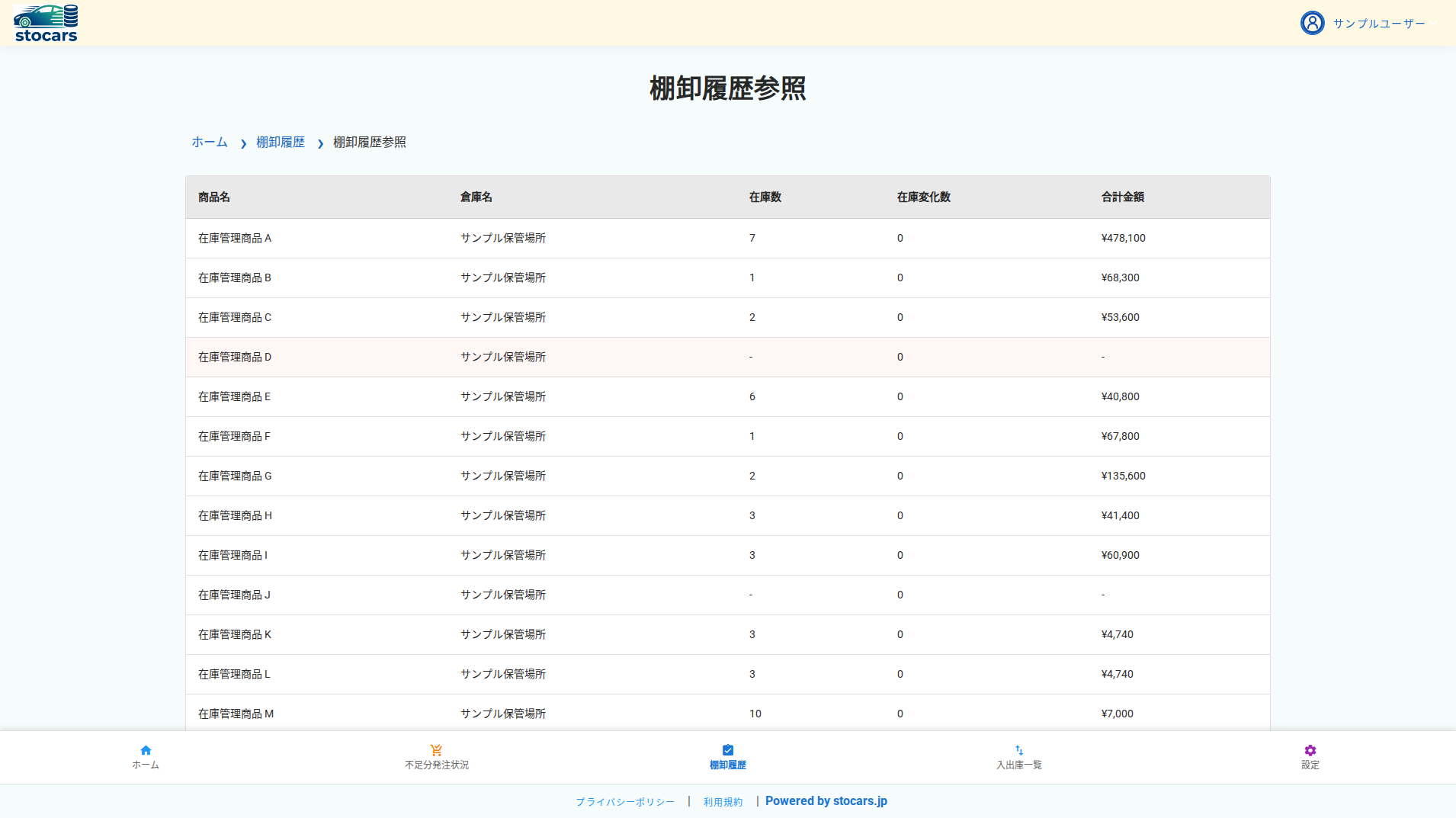Image resolution: width=1456 pixels, height=818 pixels.
Task: Click the 棚卸履歴参照 page heading
Action: [728, 88]
